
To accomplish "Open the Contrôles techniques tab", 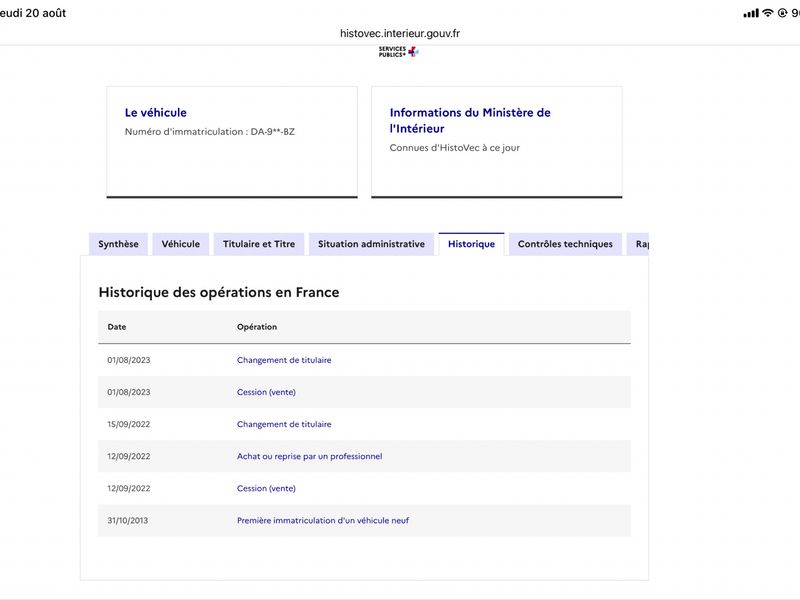I will 565,244.
